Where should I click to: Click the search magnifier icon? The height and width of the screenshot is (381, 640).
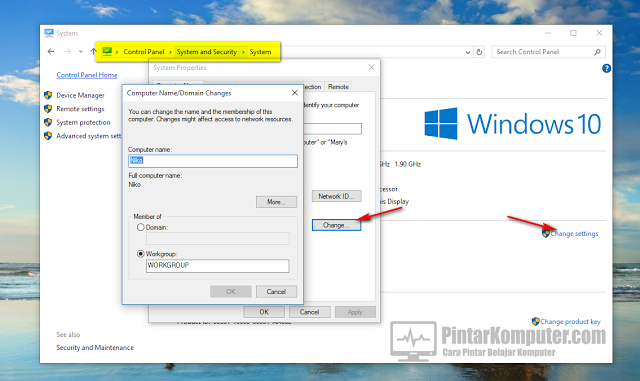tap(597, 52)
